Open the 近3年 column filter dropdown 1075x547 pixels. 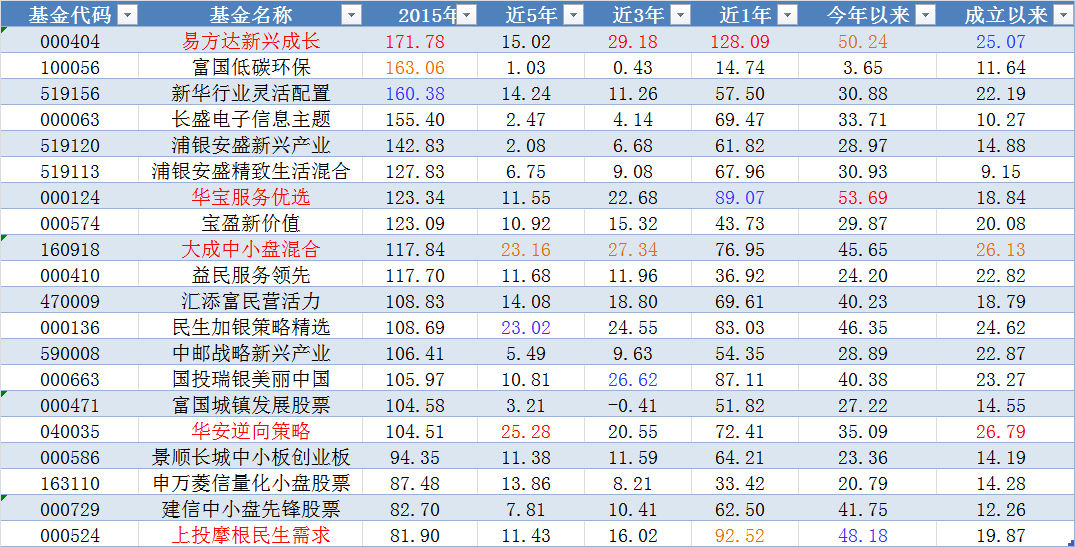(680, 15)
